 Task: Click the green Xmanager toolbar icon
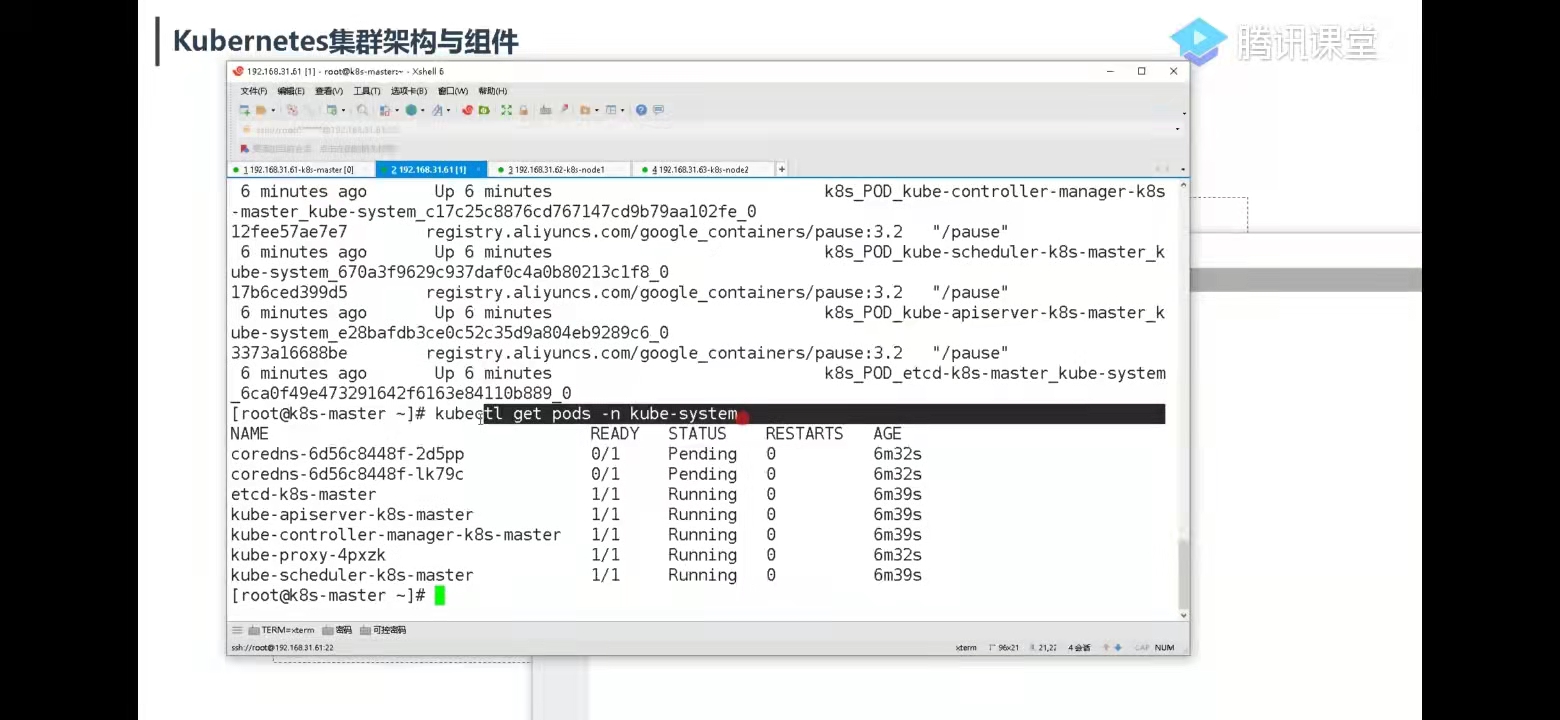pyautogui.click(x=484, y=110)
